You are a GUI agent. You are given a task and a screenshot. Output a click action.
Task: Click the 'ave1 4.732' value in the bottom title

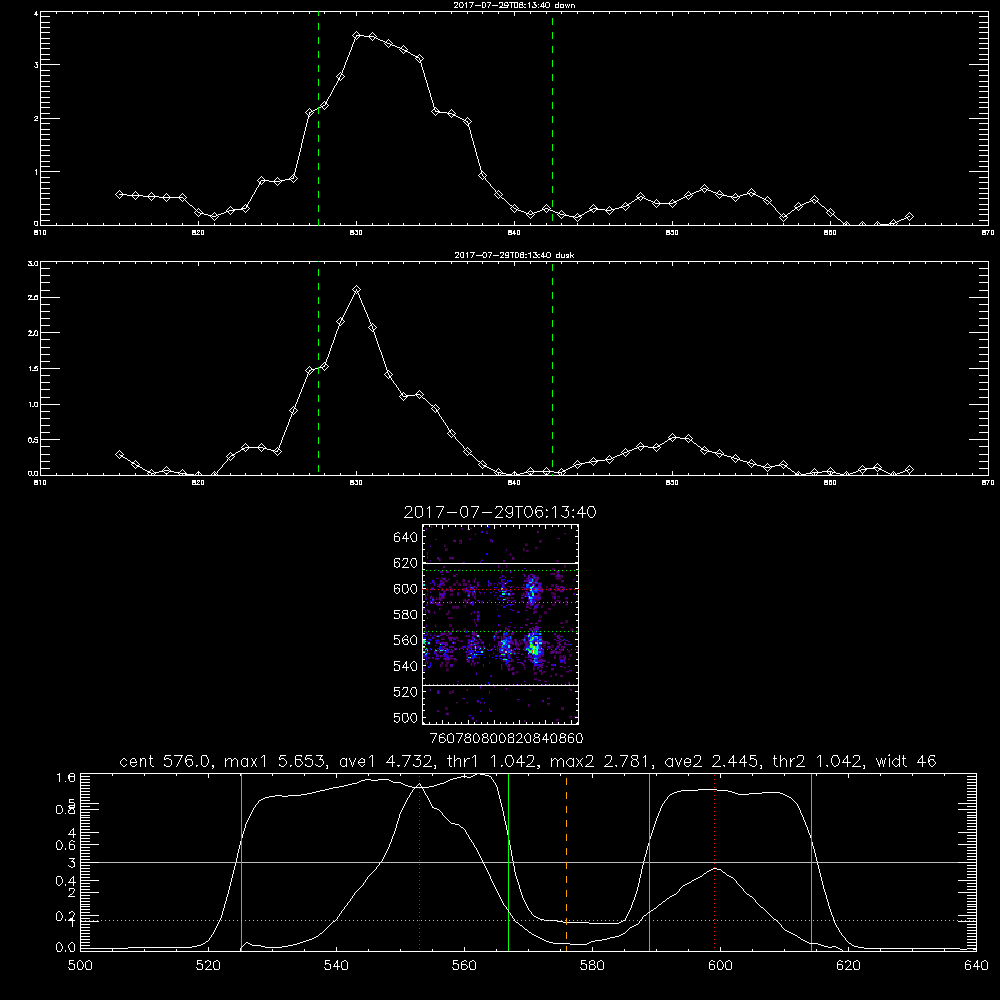click(388, 761)
